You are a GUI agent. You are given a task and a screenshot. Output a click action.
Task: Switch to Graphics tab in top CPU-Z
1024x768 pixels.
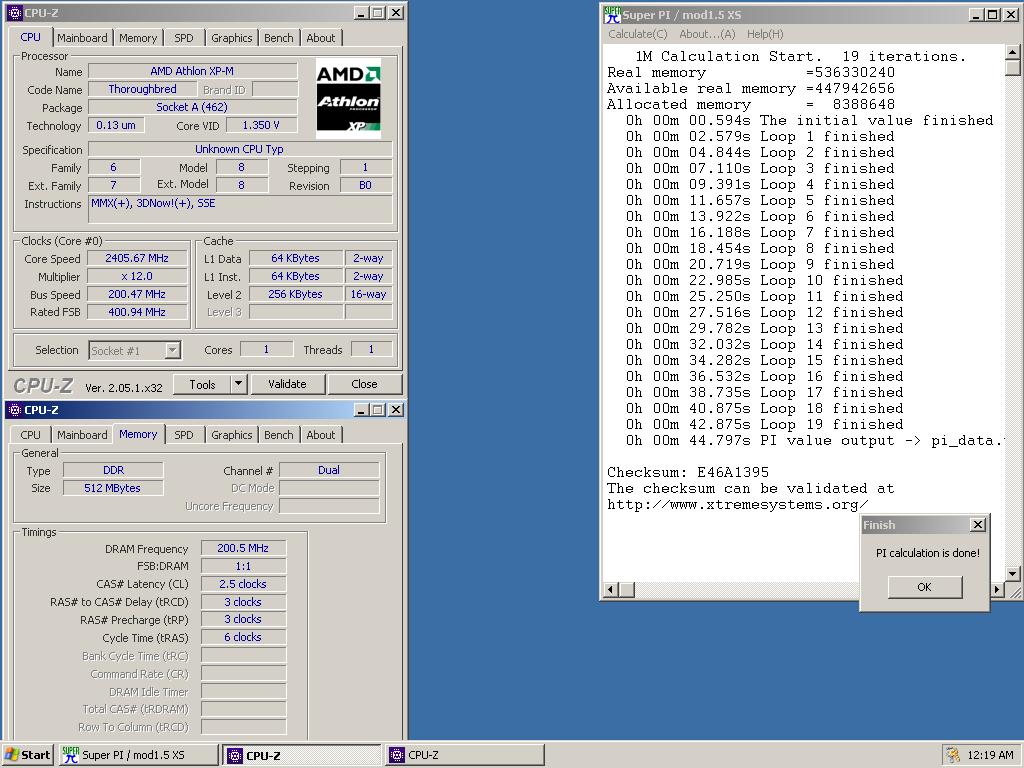(232, 38)
